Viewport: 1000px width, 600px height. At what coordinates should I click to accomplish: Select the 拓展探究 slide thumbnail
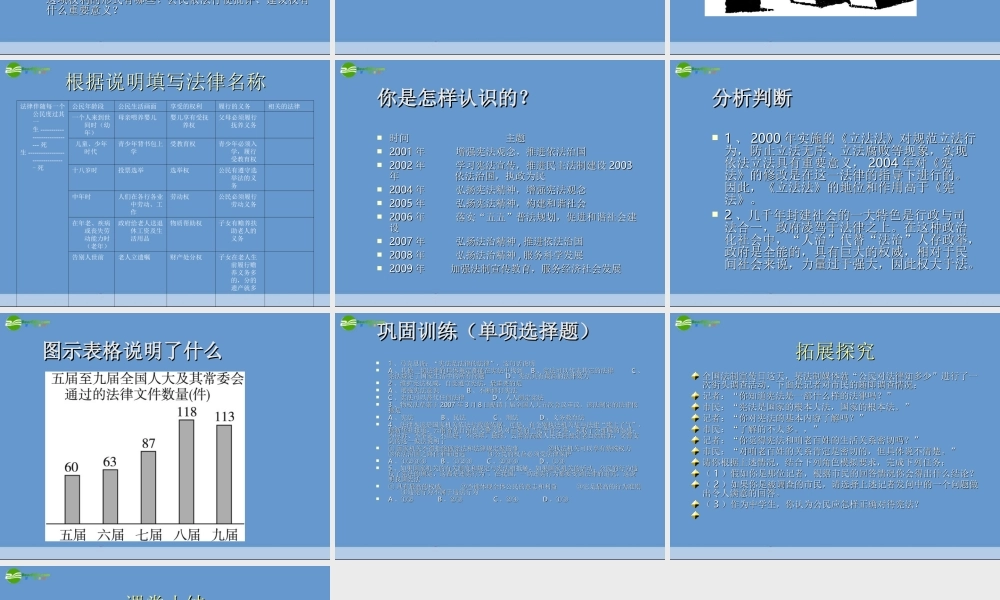click(x=835, y=435)
